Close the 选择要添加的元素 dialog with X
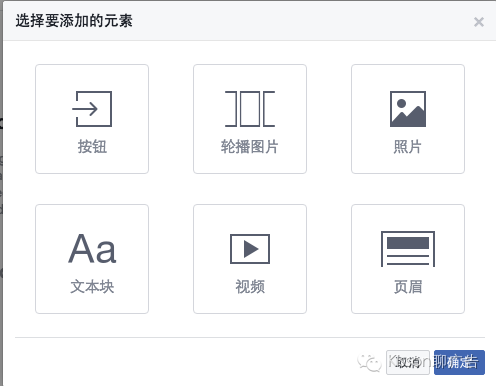The height and width of the screenshot is (386, 496). pyautogui.click(x=479, y=22)
